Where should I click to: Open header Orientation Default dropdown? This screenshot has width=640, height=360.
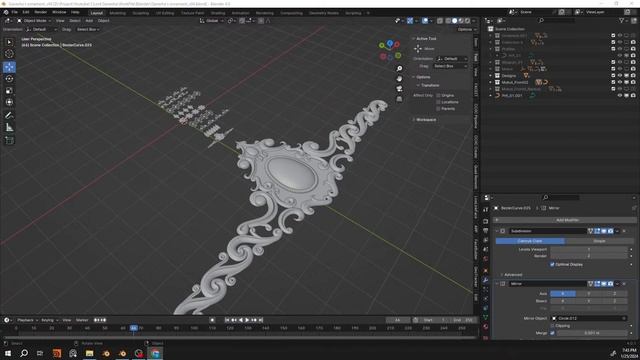tap(41, 29)
